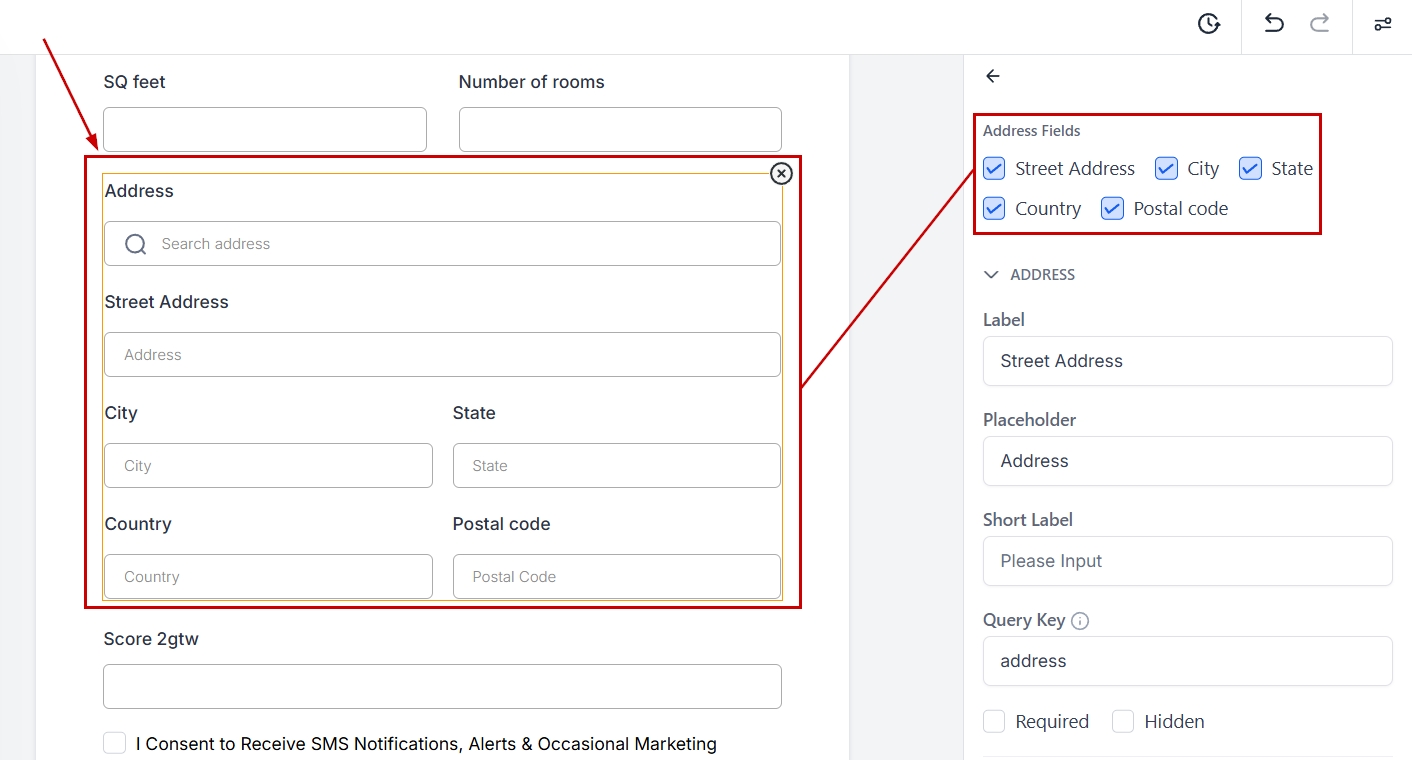The image size is (1412, 760).
Task: Check the SMS notifications consent box
Action: 115,743
